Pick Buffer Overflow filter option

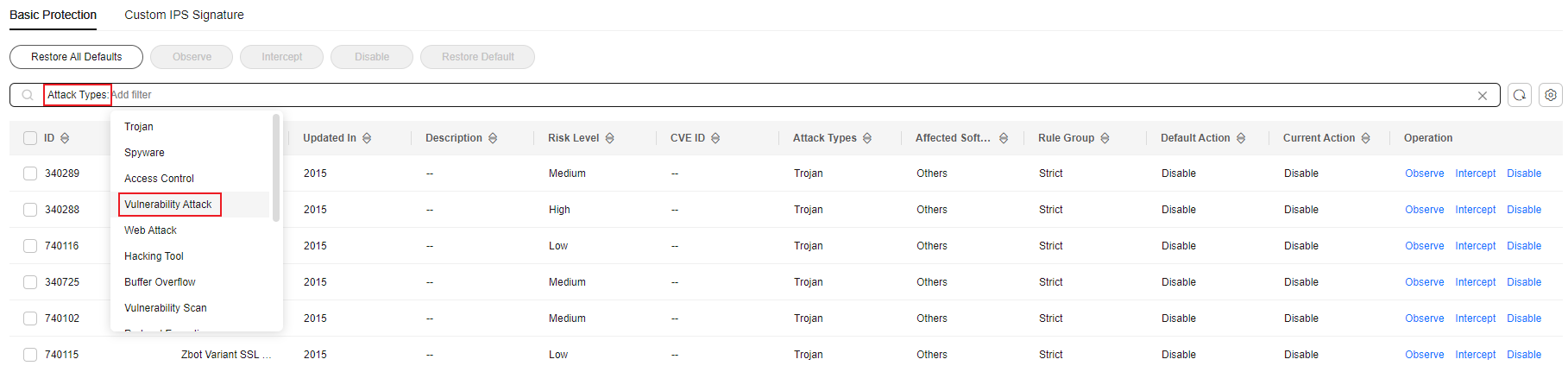[160, 282]
